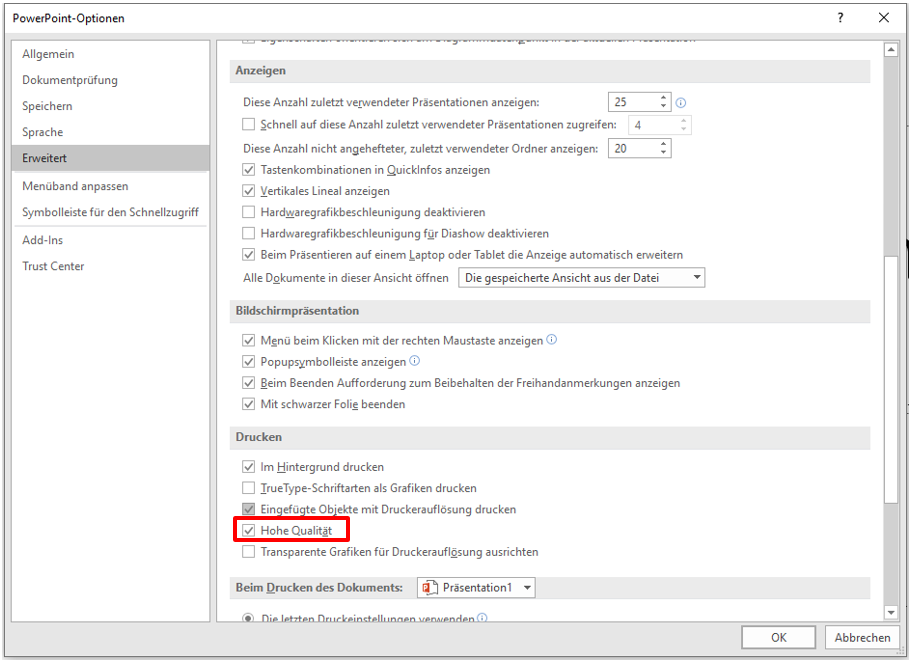Viewport: 910px width, 660px height.
Task: Uncheck Popupsymbolleiste anzeigen
Action: pyautogui.click(x=248, y=362)
